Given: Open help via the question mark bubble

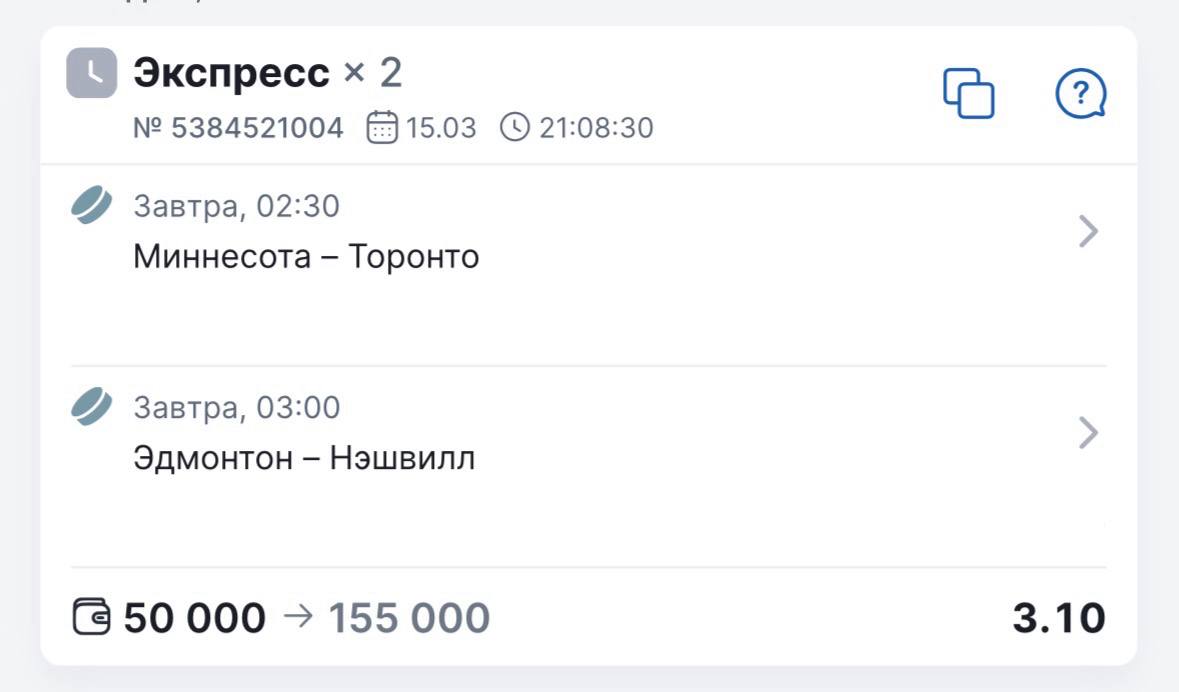Looking at the screenshot, I should coord(1081,95).
